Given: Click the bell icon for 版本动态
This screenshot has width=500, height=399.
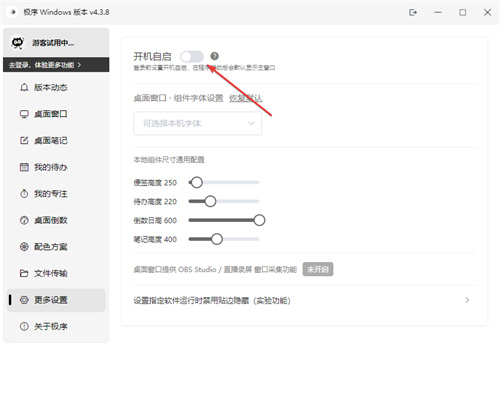Looking at the screenshot, I should coord(24,87).
